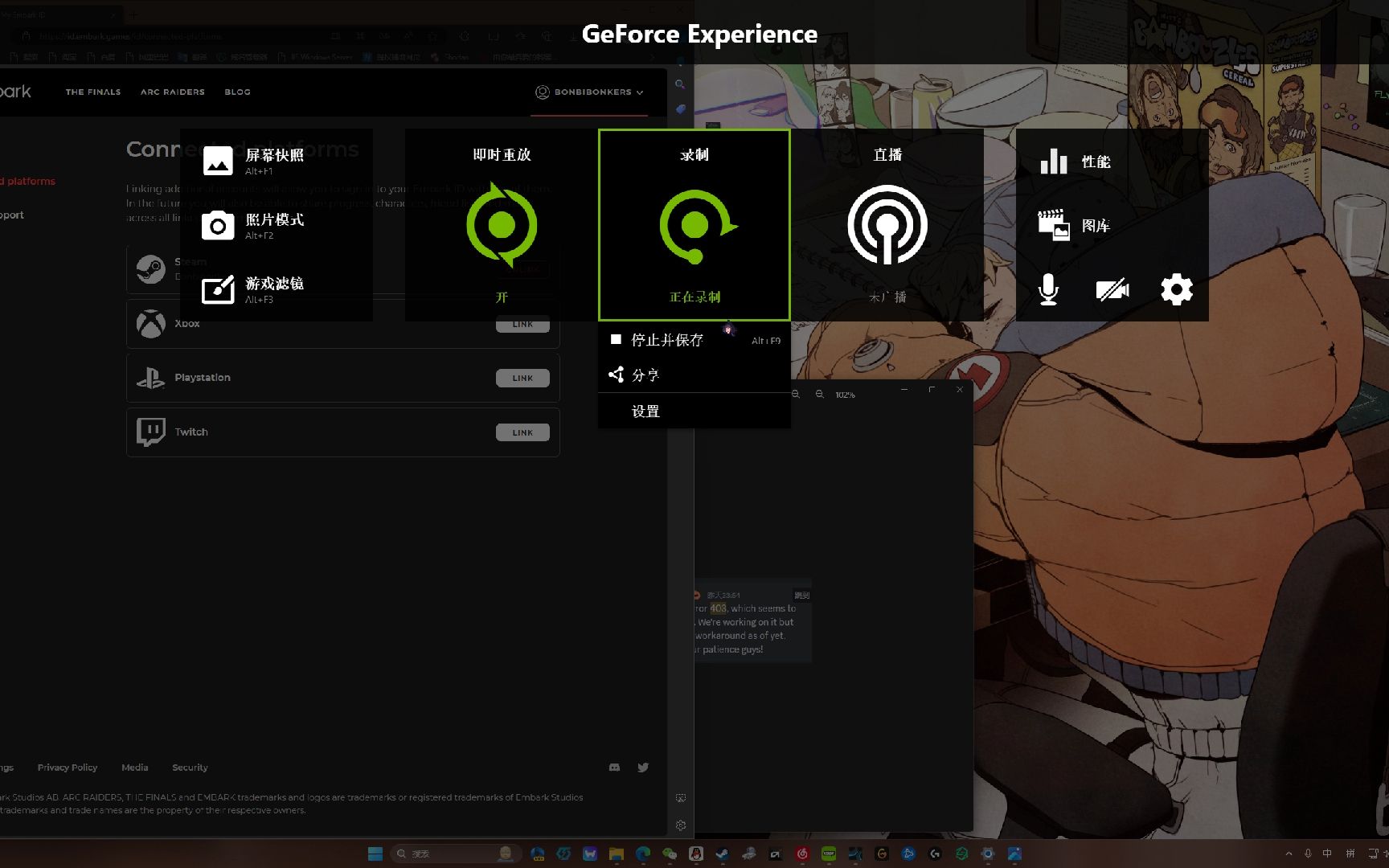
Task: Click the taskbar search box
Action: pos(455,854)
